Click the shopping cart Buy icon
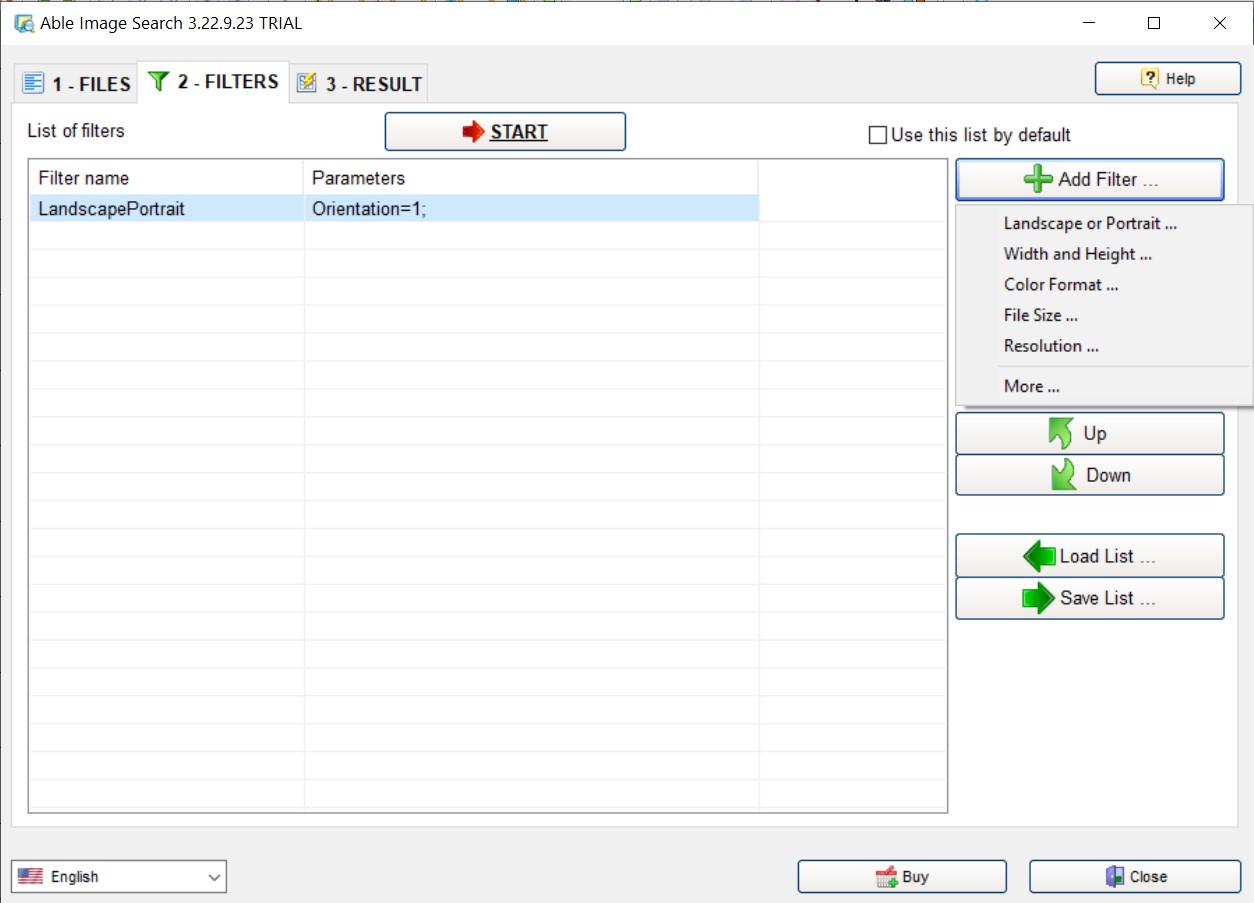Screen dimensions: 1254x903 pyautogui.click(x=886, y=877)
